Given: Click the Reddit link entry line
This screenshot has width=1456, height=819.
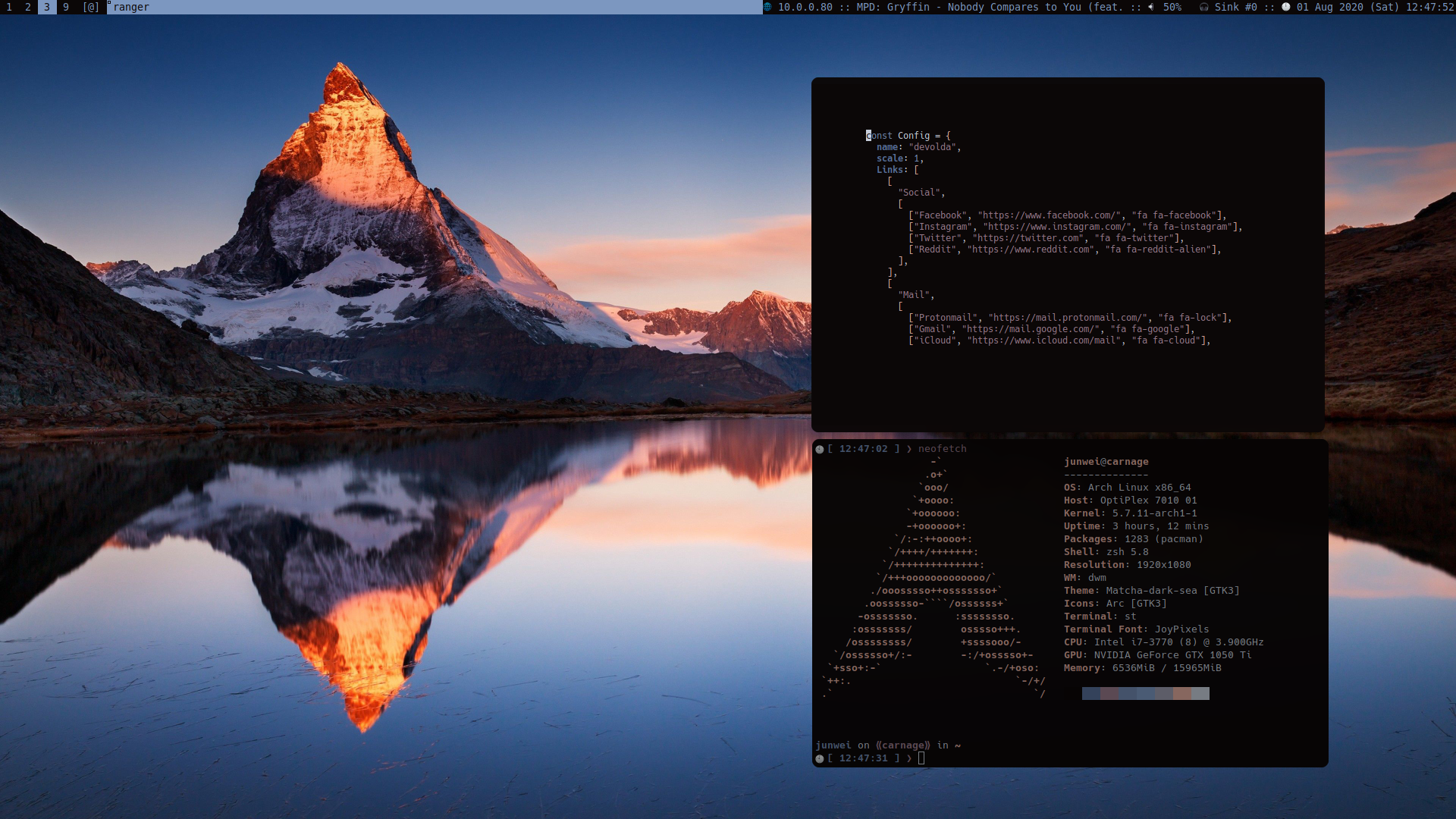Looking at the screenshot, I should point(1065,249).
